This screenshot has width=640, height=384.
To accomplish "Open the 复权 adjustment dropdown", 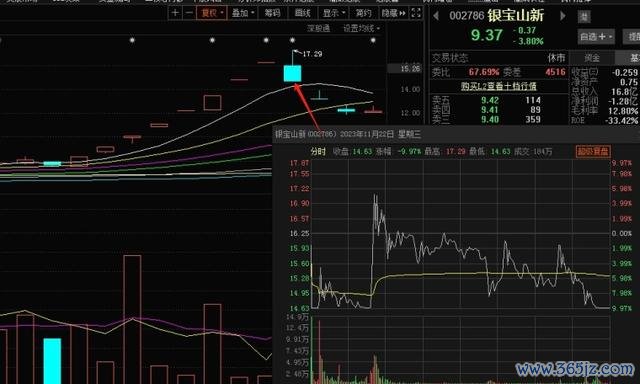I will [x=212, y=13].
